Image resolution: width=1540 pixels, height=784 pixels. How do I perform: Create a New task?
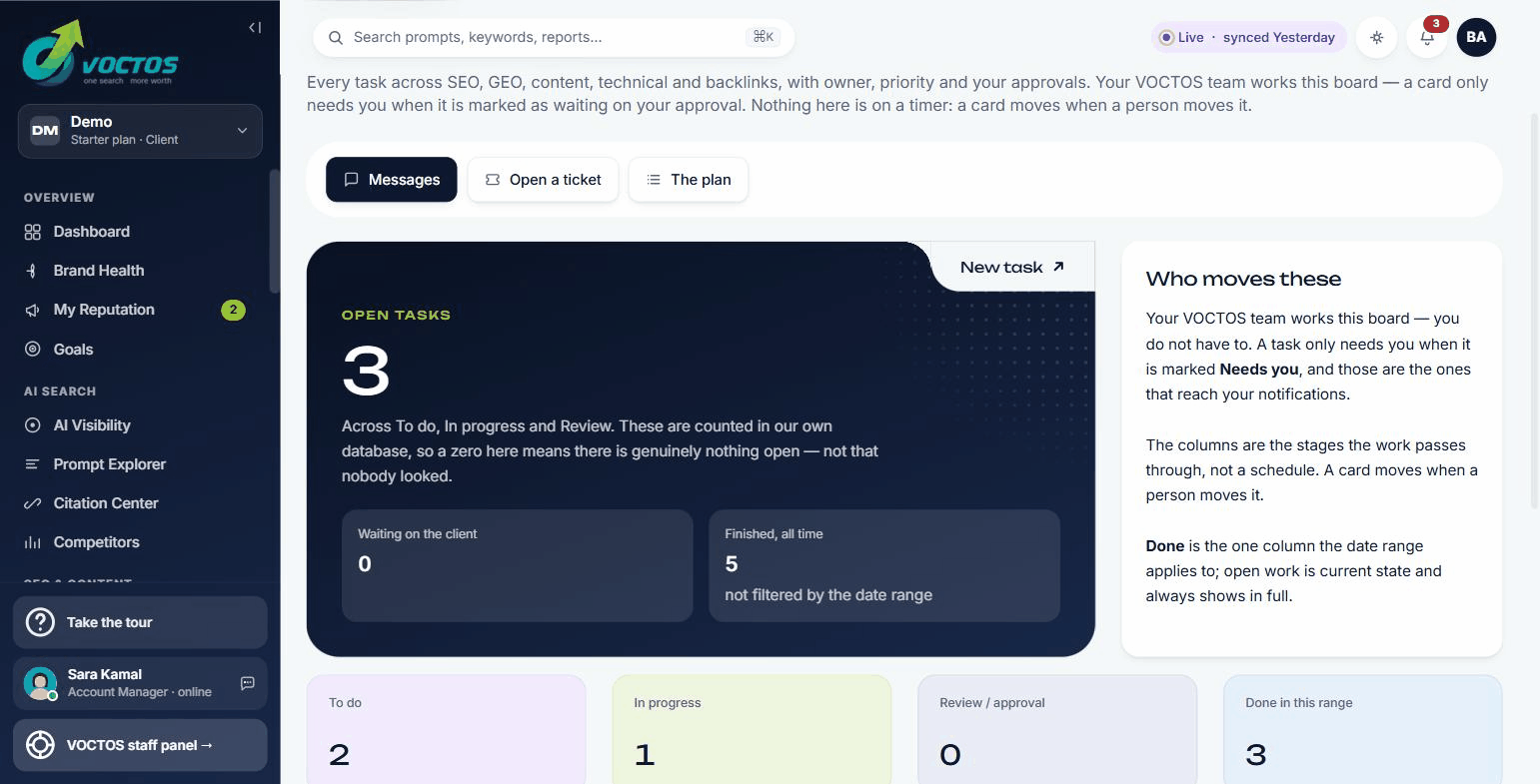pos(1012,267)
